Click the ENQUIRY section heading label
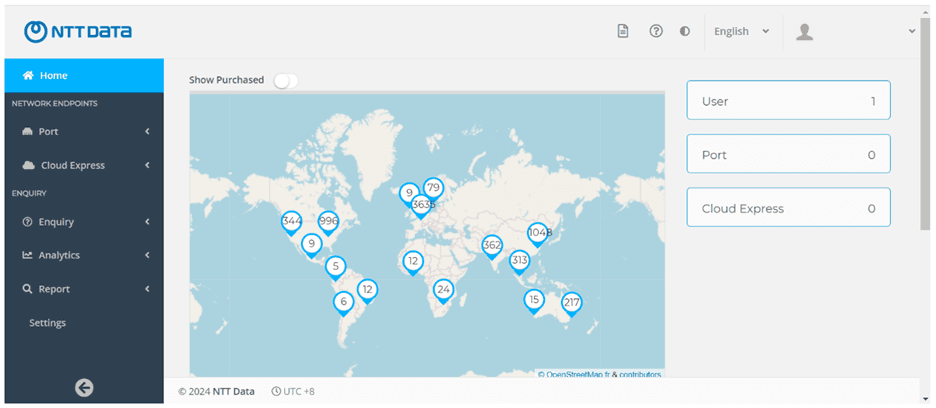936x408 pixels. click(29, 194)
